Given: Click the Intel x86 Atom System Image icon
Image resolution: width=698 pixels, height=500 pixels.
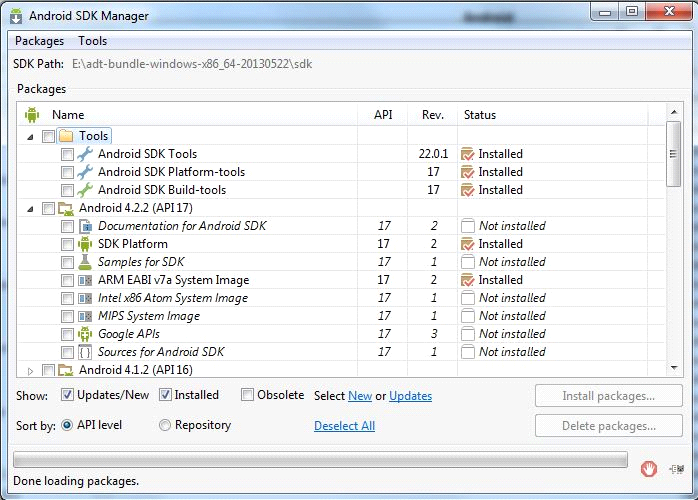Looking at the screenshot, I should point(85,298).
